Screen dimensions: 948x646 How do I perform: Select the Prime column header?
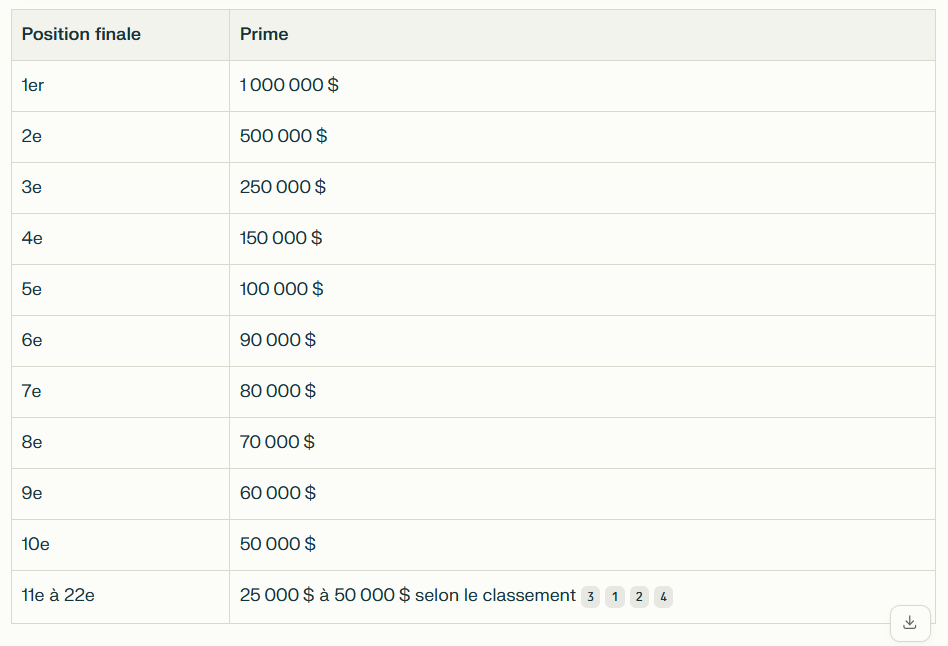point(582,34)
